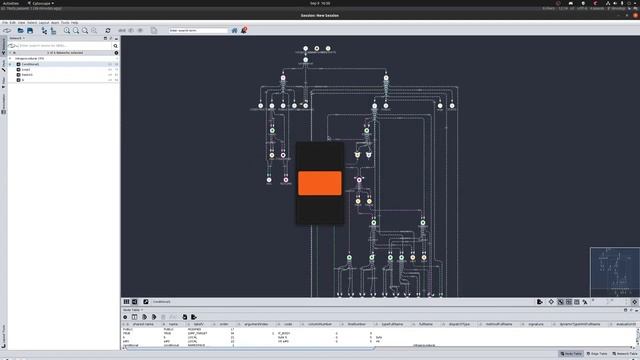Click the Node Table horizontal scrollbar

click(249, 348)
